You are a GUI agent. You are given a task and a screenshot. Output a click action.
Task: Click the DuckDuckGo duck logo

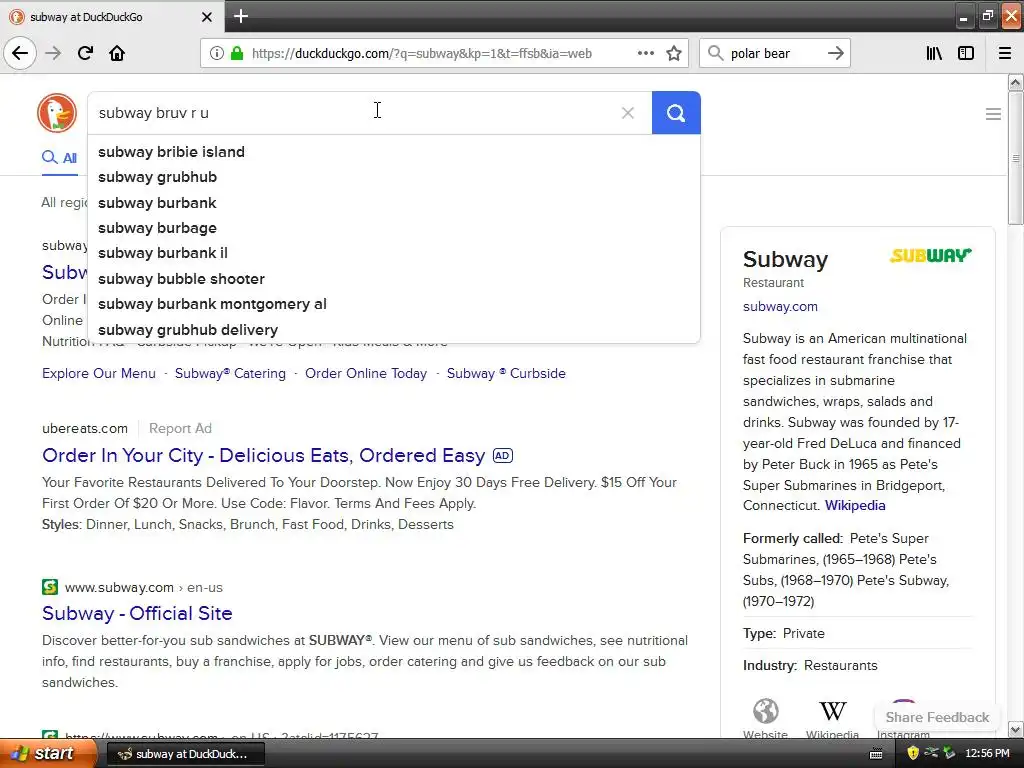57,113
